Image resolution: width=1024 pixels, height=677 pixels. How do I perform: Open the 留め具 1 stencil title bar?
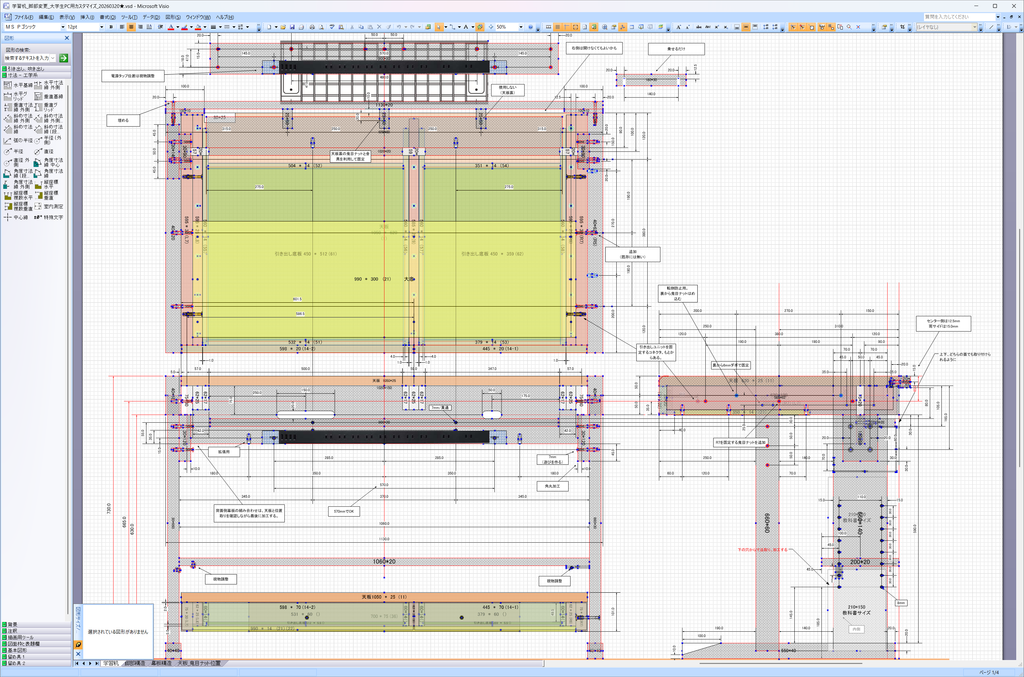coord(36,657)
